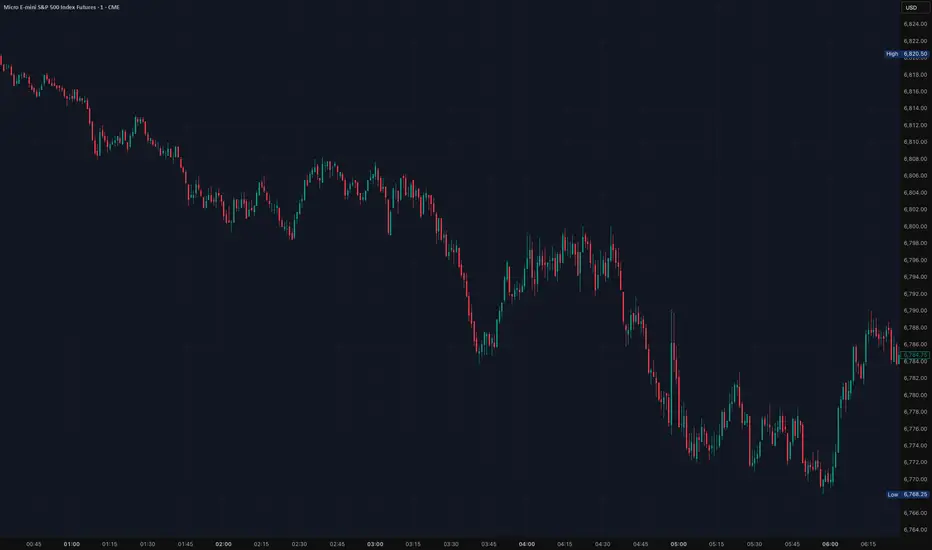Screen dimensions: 932x550
Task: Open the USD currency selector
Action: click(x=914, y=8)
